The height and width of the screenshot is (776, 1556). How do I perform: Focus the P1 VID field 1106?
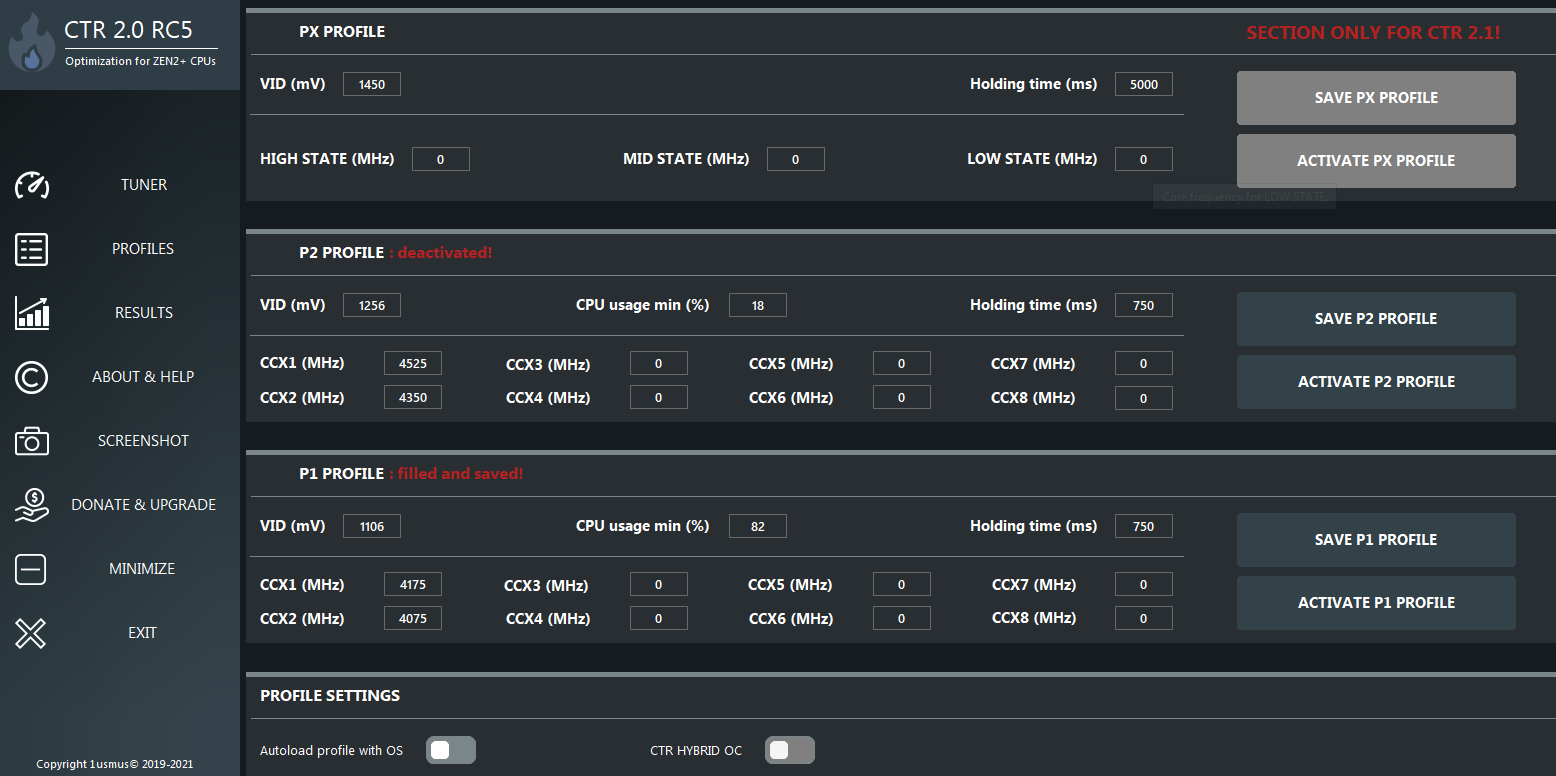pyautogui.click(x=372, y=527)
